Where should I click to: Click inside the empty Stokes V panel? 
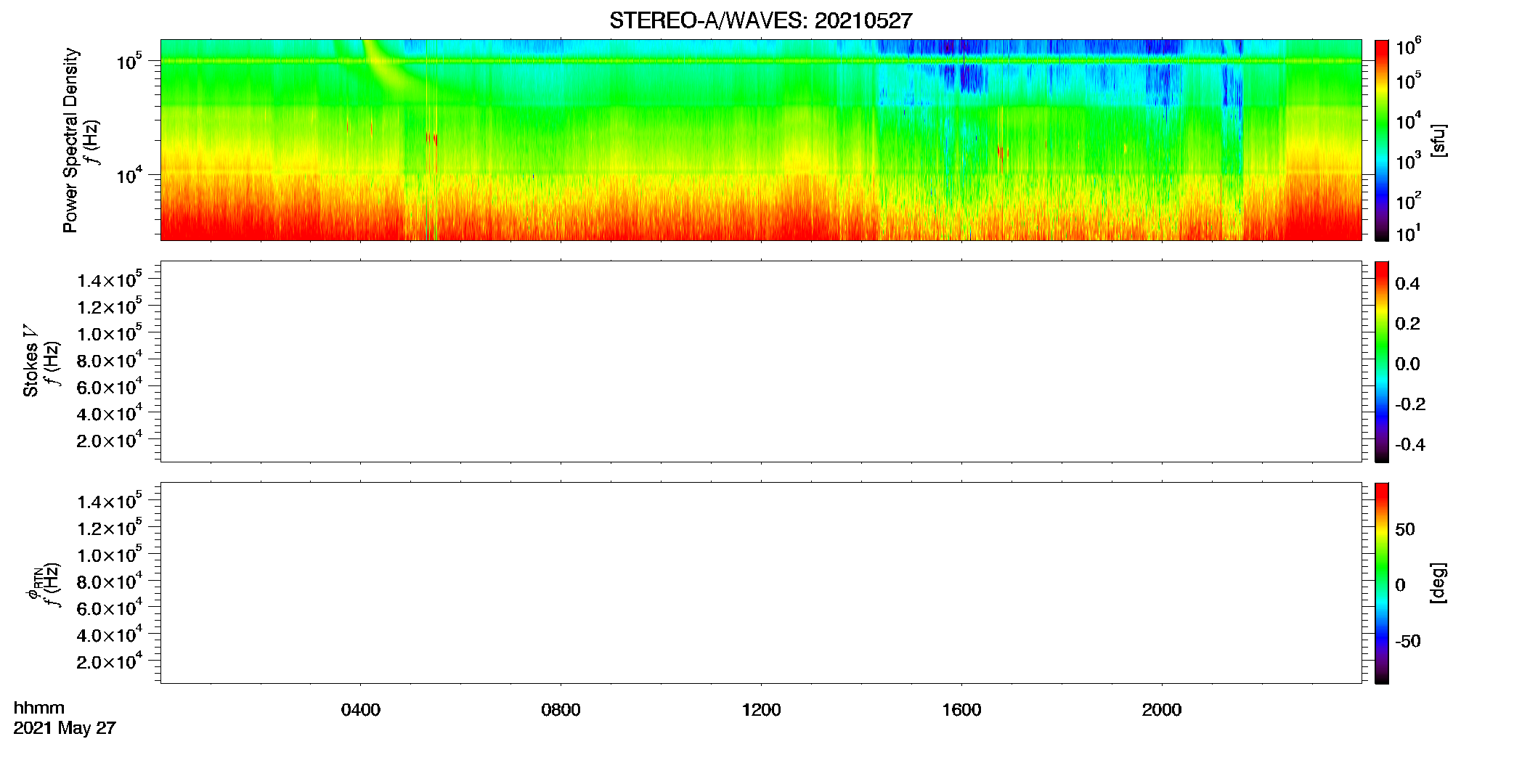(x=760, y=362)
